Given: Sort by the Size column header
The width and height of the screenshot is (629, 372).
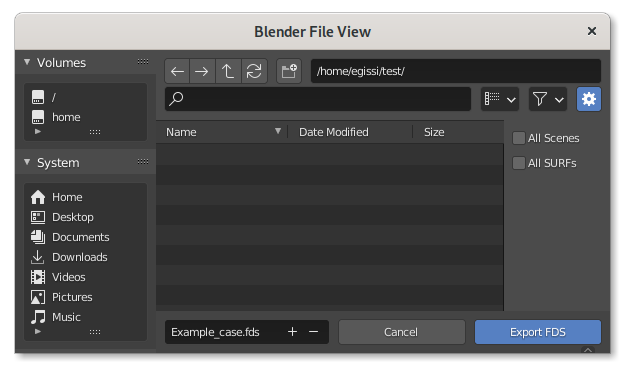Looking at the screenshot, I should [458, 132].
